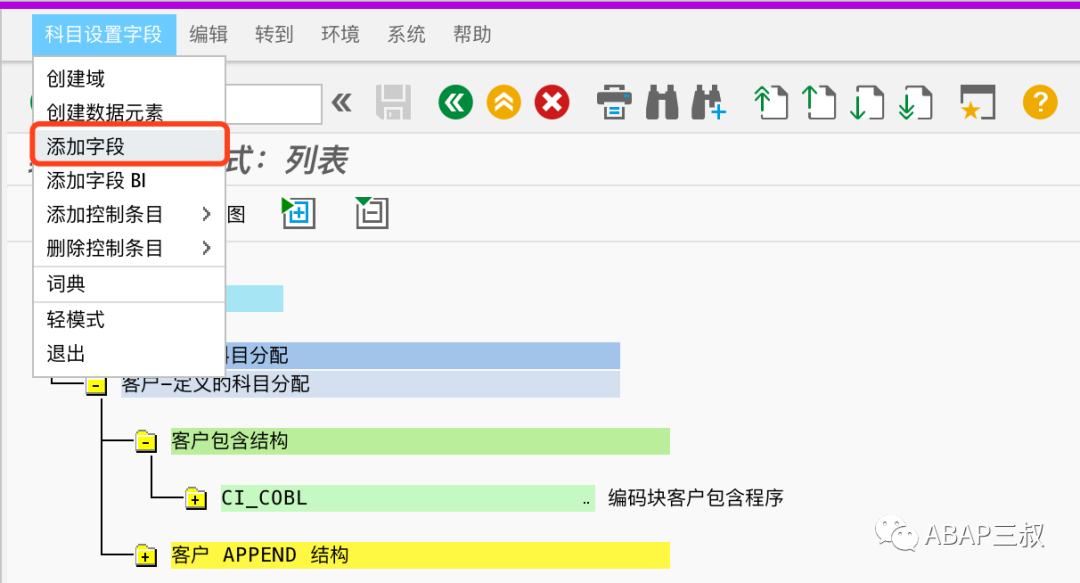1080x583 pixels.
Task: Click into the command input field
Action: point(273,104)
